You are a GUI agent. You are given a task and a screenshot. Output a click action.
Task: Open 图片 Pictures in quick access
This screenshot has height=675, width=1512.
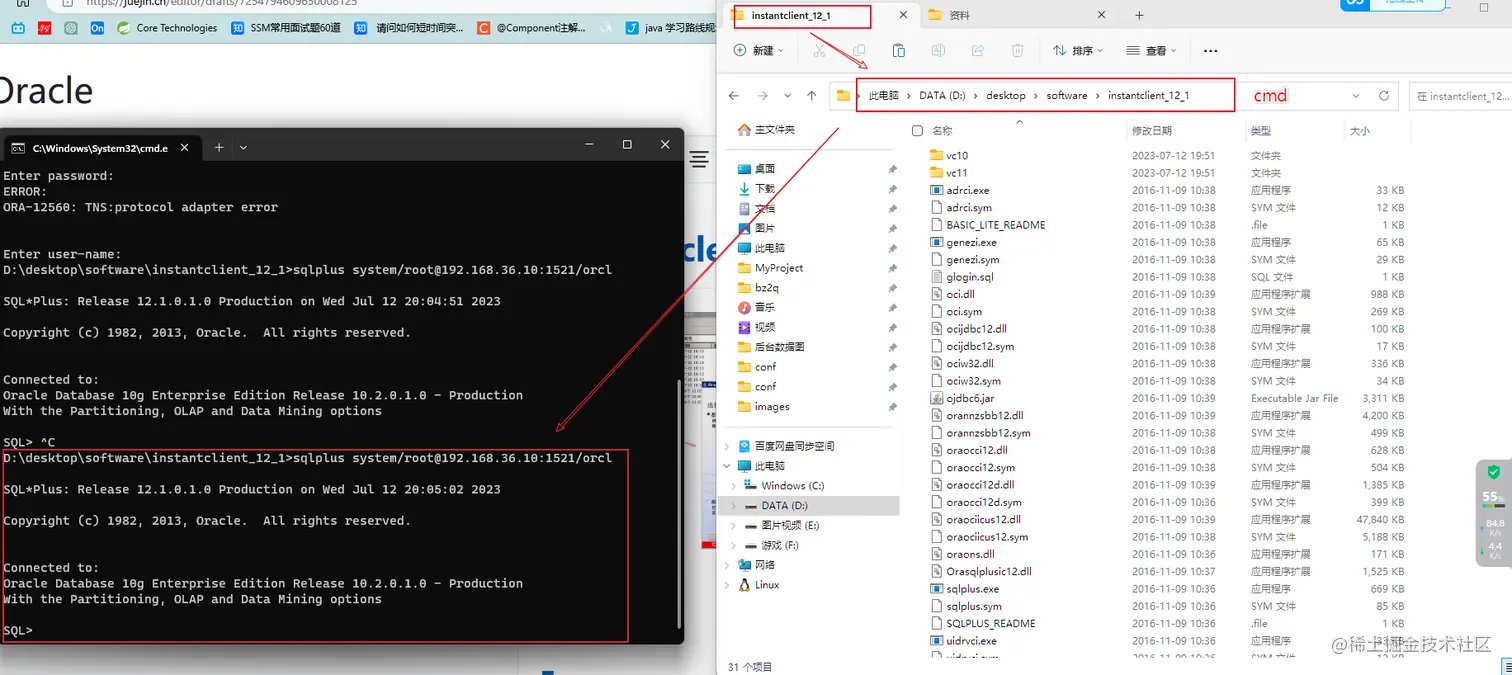click(x=764, y=228)
